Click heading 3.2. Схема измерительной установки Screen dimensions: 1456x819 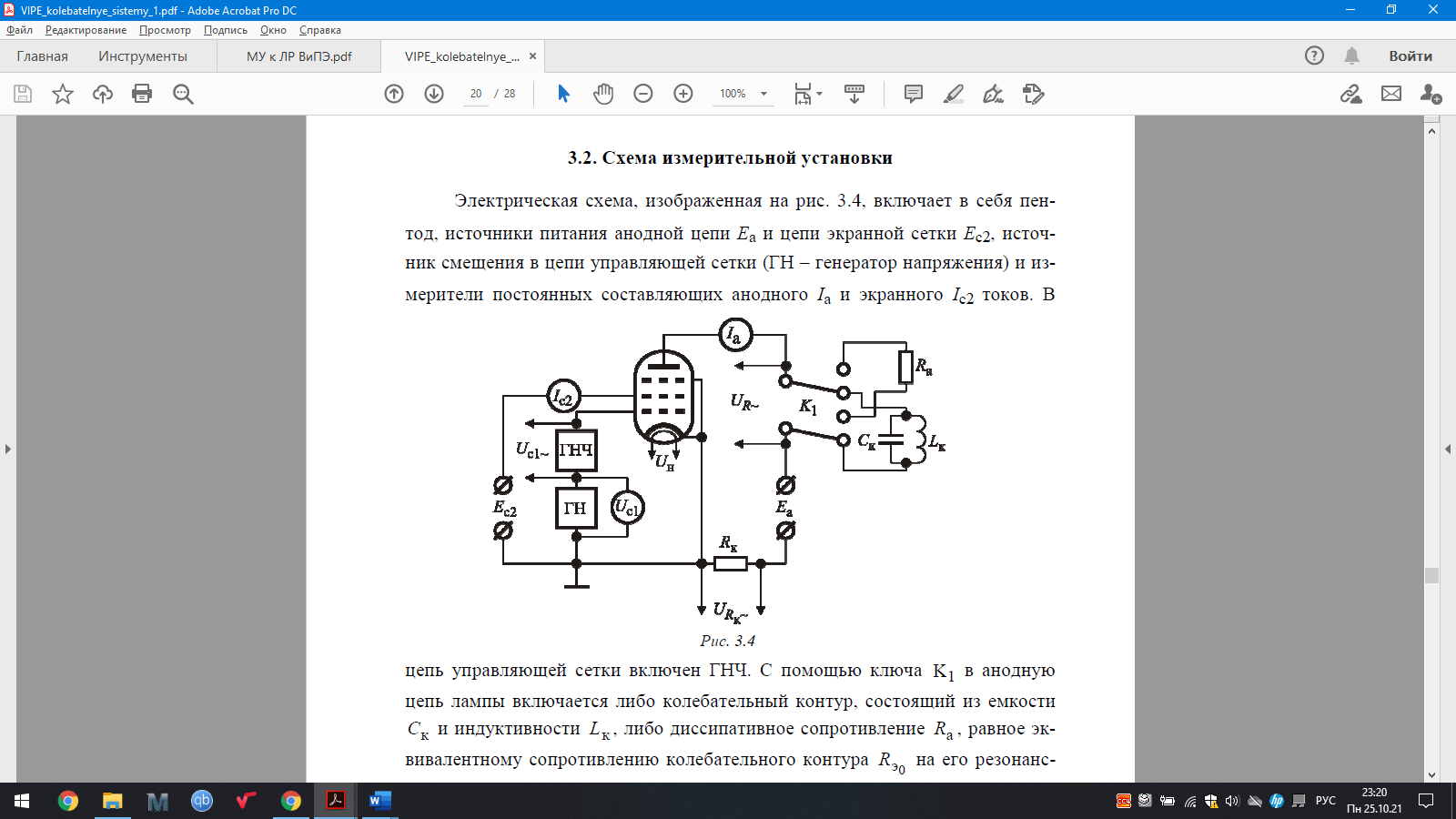point(730,158)
